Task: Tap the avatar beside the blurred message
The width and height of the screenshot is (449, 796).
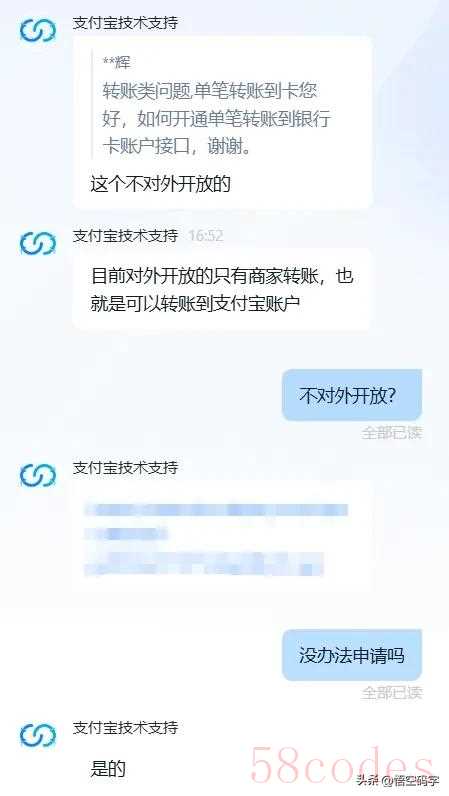Action: coord(38,475)
